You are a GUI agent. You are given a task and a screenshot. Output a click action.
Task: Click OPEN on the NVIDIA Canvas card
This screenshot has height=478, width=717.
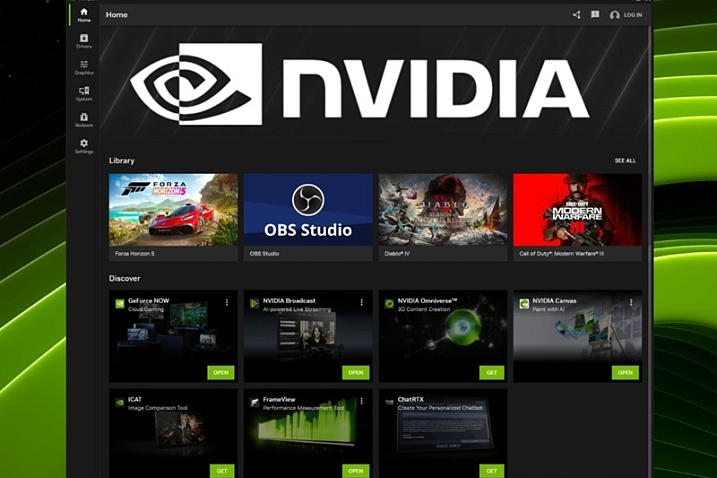click(625, 373)
